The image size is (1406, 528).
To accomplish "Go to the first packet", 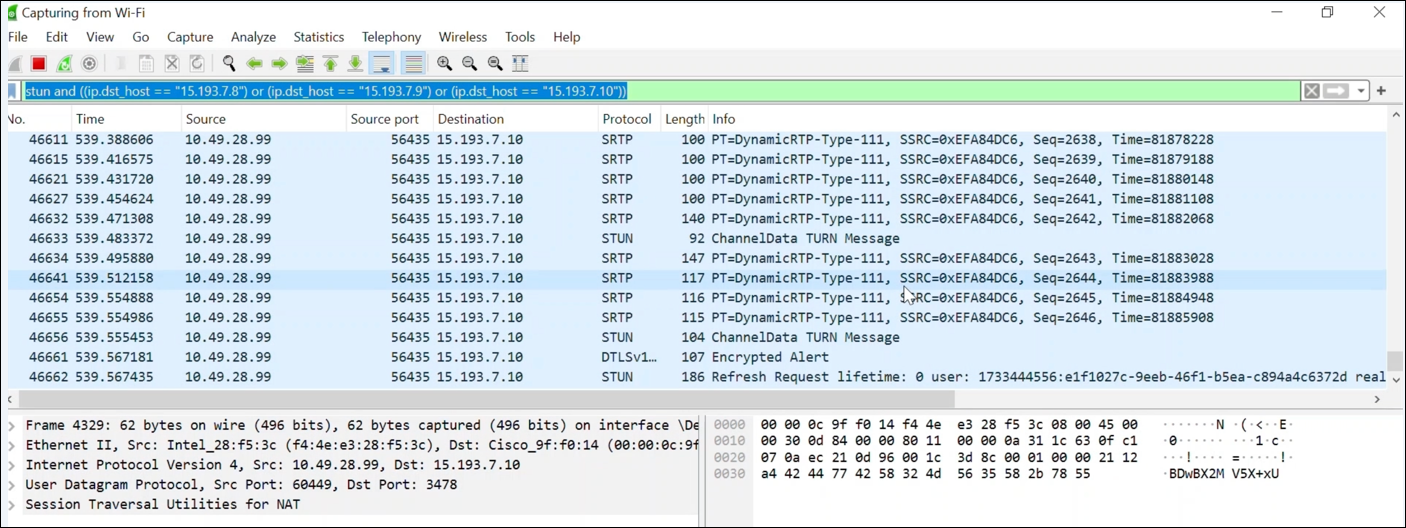I will [330, 64].
